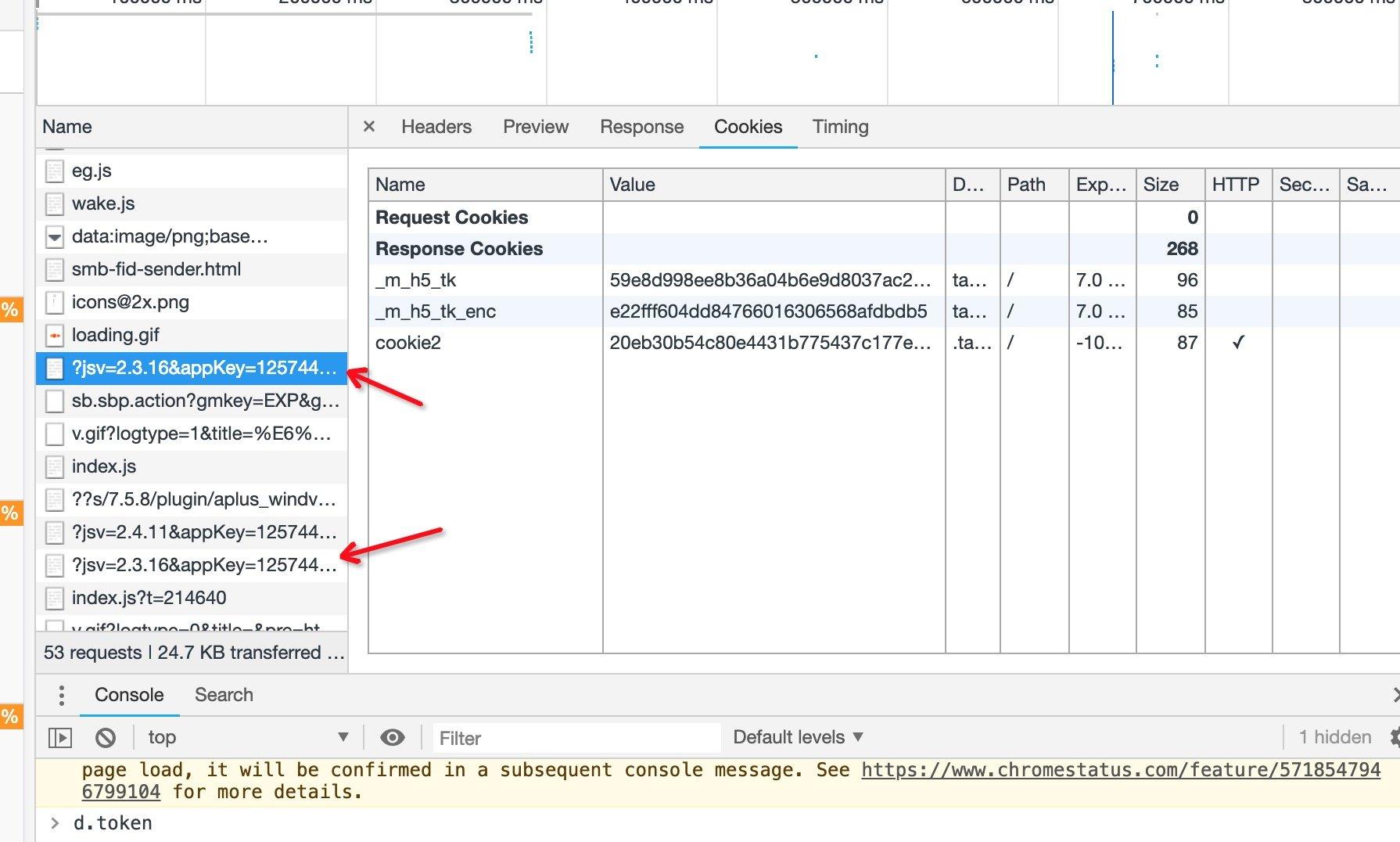Open the chromestatus.com link
1400x842 pixels.
click(1121, 770)
